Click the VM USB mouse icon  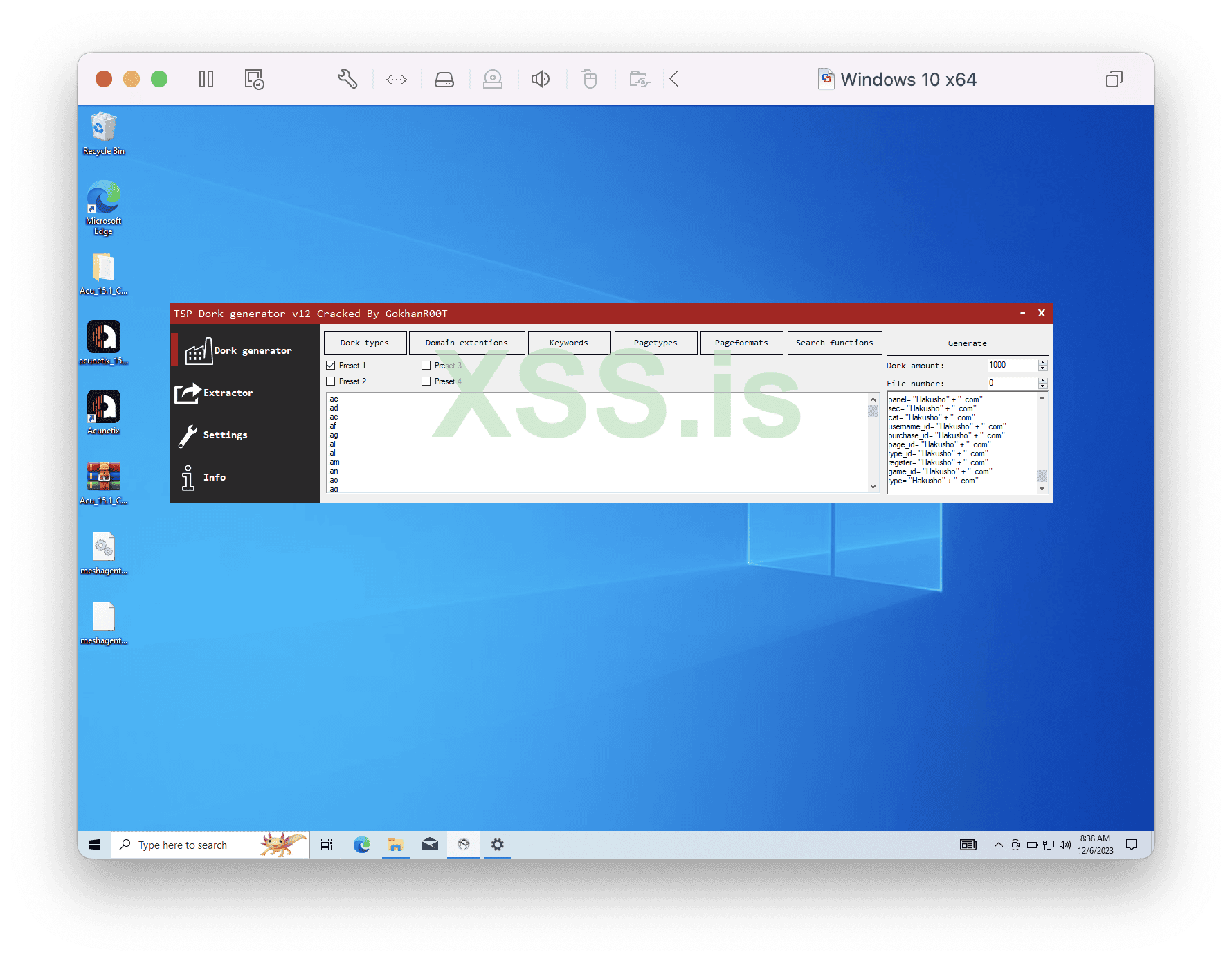point(589,79)
